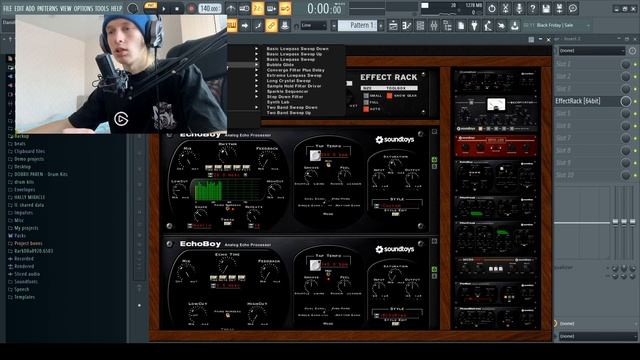Image resolution: width=640 pixels, height=360 pixels.
Task: Open the help question mark icon
Action: click(532, 8)
